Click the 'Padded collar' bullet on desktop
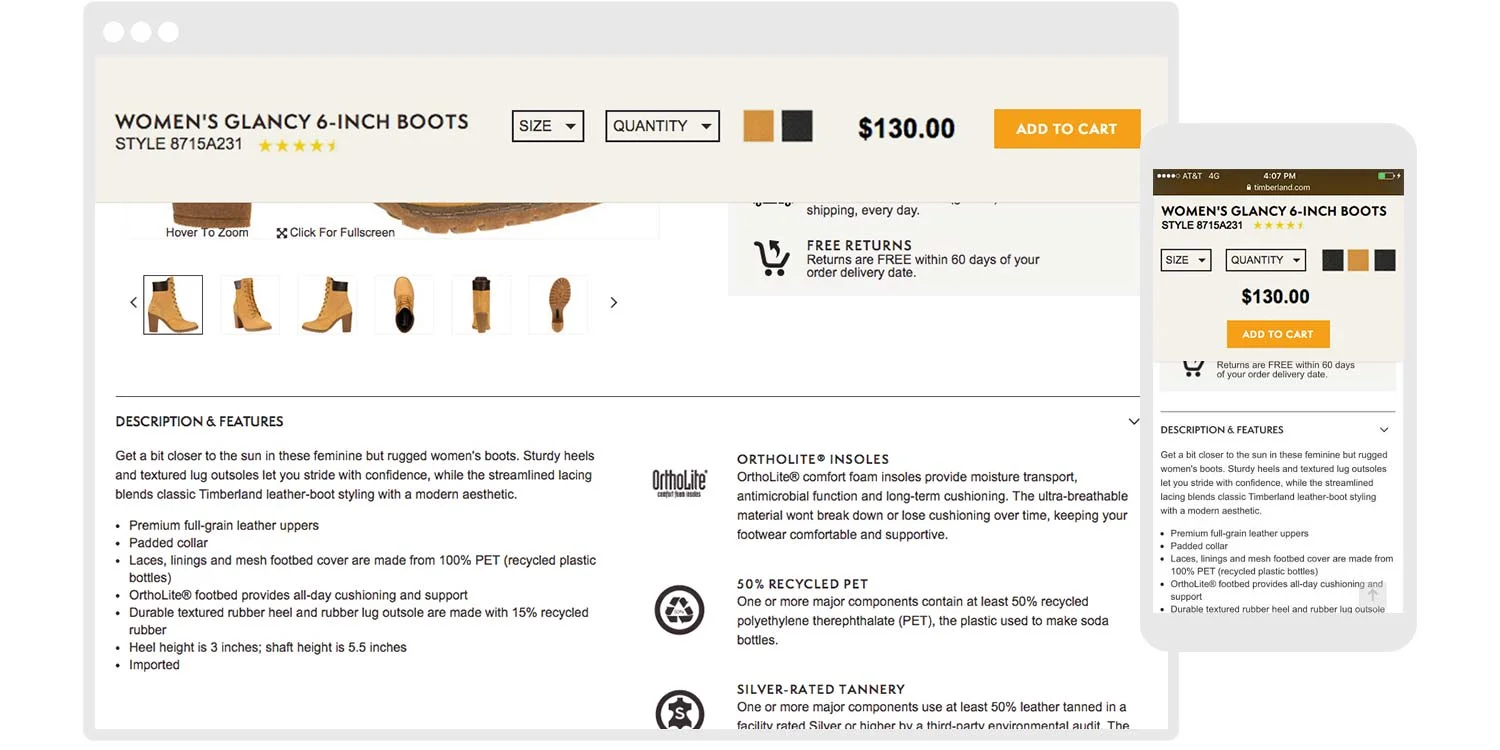This screenshot has width=1500, height=750. tap(168, 543)
